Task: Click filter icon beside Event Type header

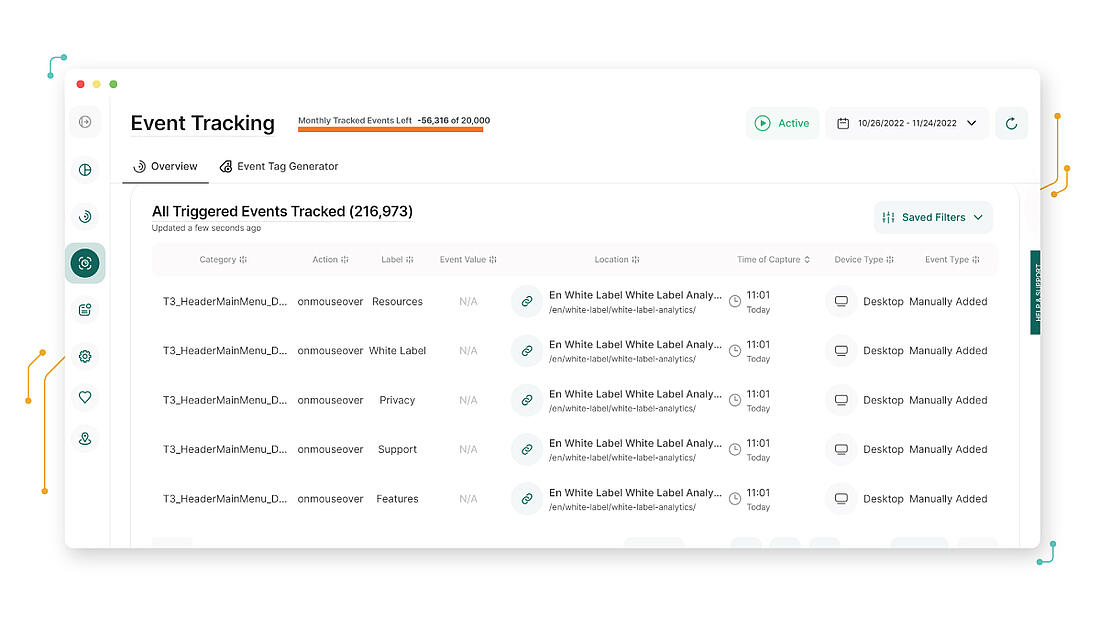Action: coord(976,260)
